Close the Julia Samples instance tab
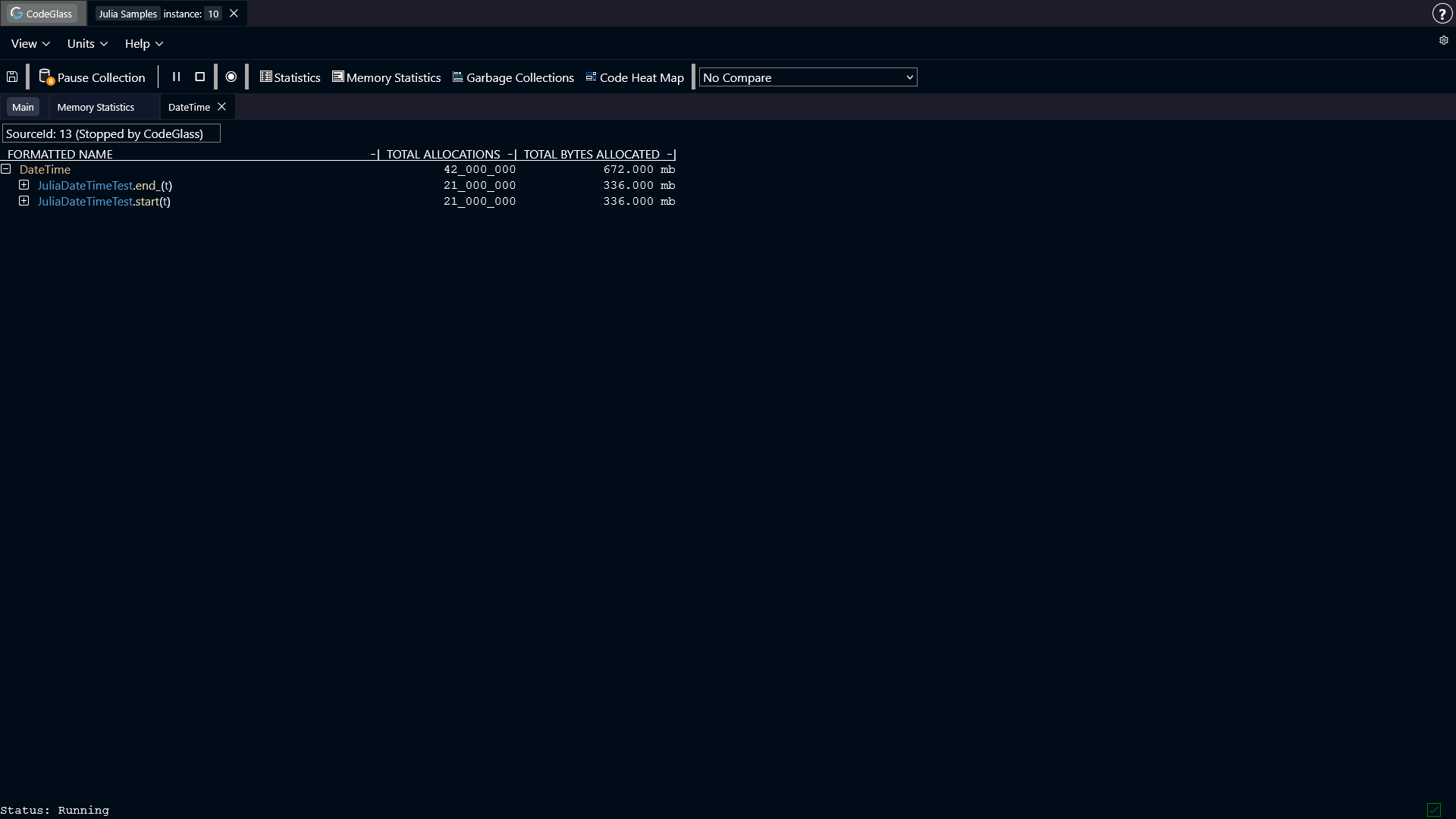1456x819 pixels. [234, 14]
